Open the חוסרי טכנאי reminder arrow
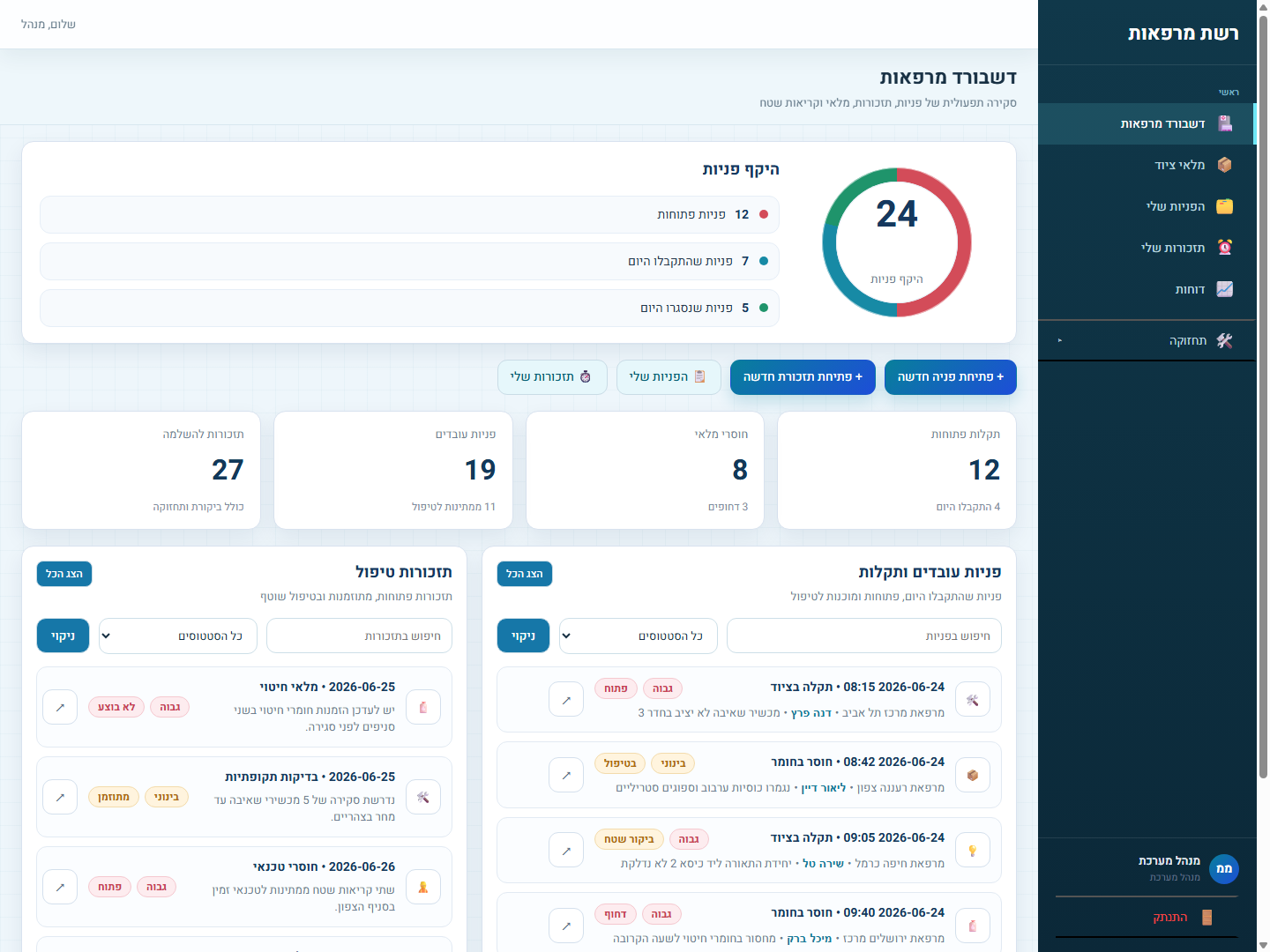 tap(60, 887)
